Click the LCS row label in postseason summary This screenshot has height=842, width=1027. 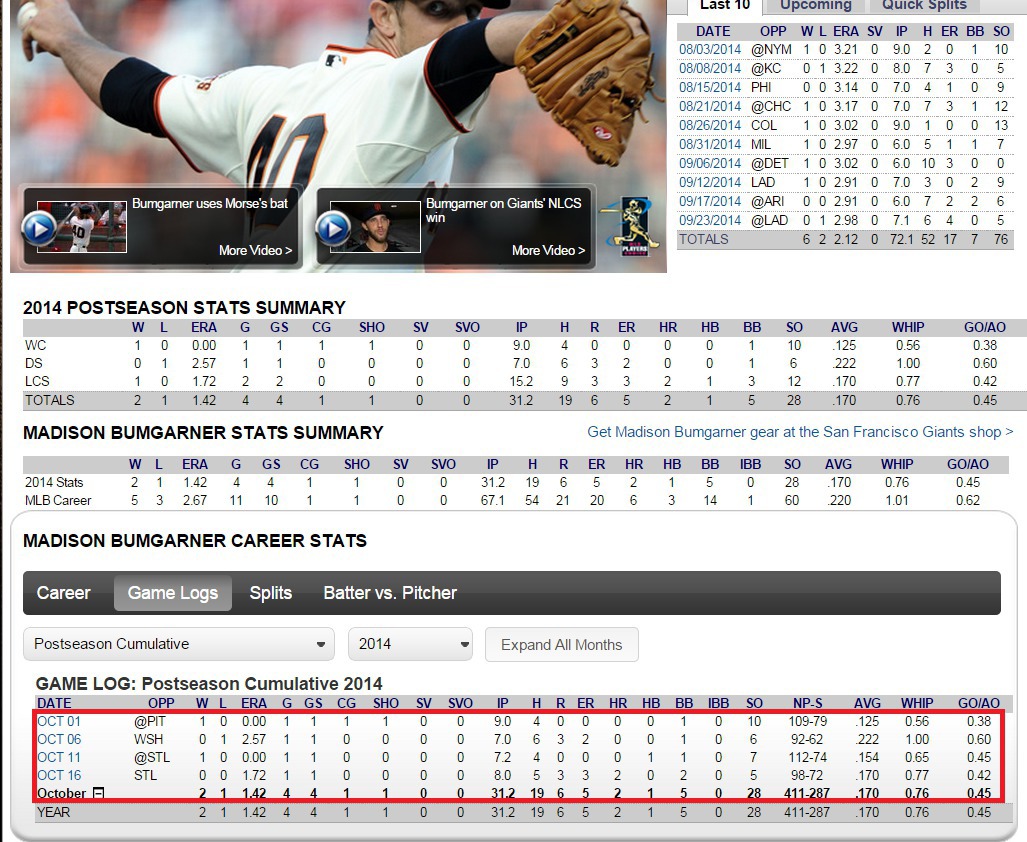pyautogui.click(x=37, y=382)
